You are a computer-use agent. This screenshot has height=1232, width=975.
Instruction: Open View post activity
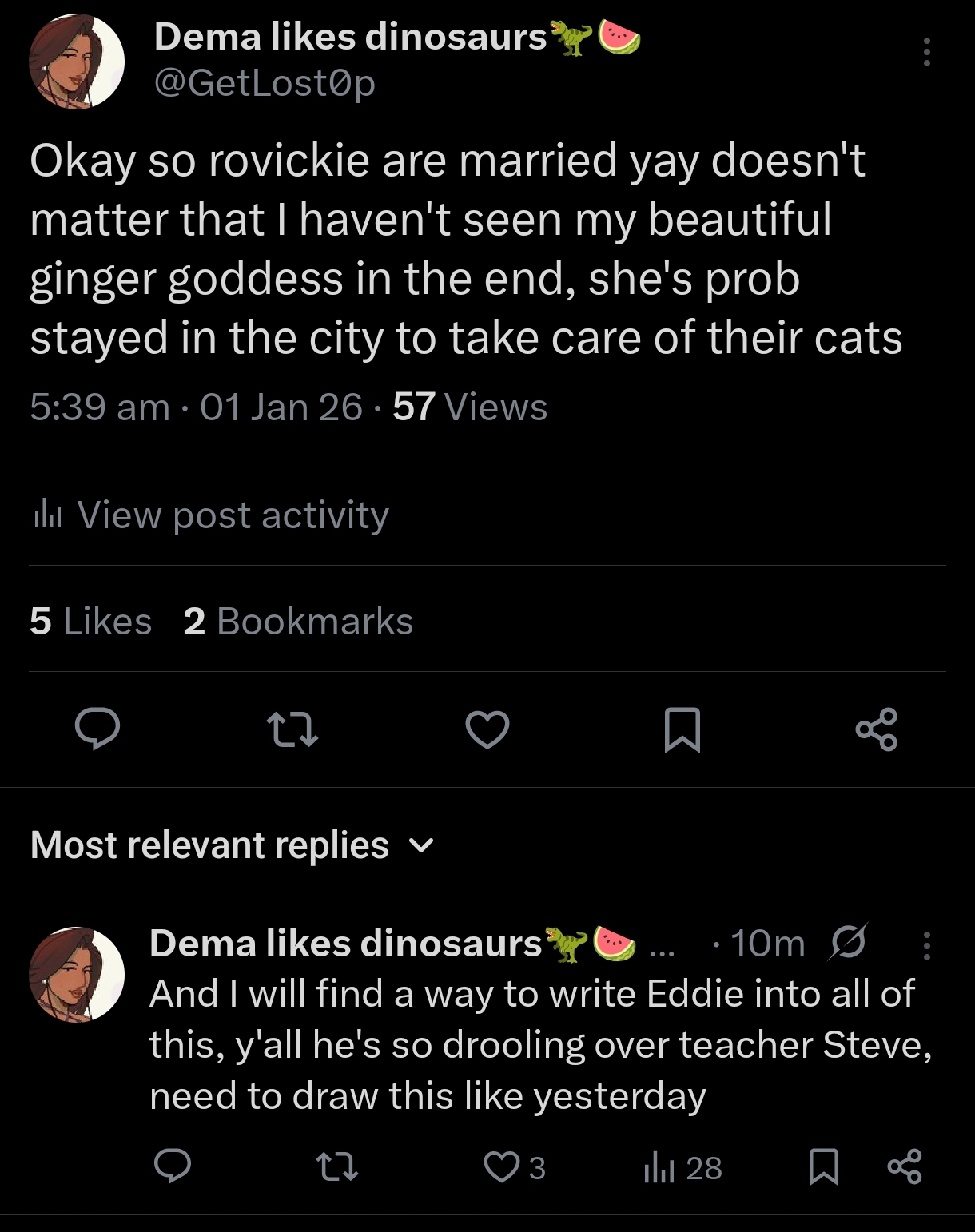pos(211,515)
